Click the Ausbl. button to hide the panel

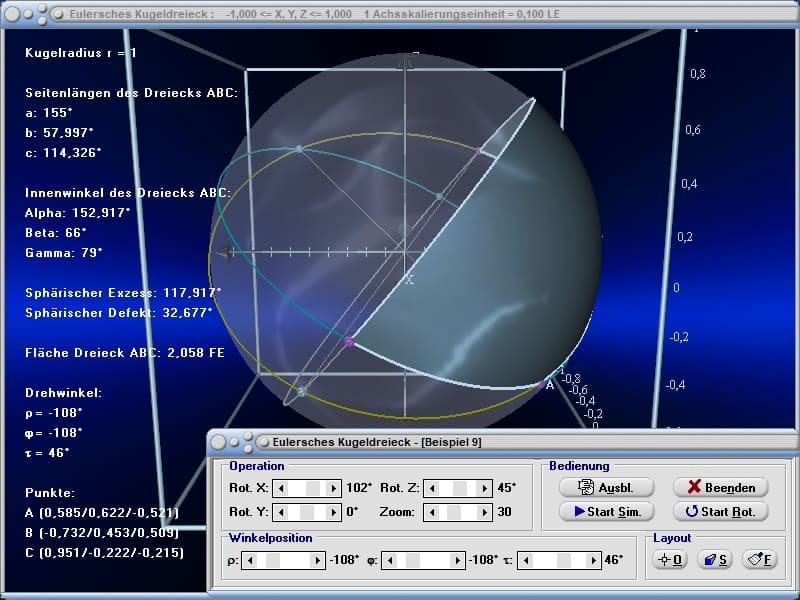click(606, 487)
